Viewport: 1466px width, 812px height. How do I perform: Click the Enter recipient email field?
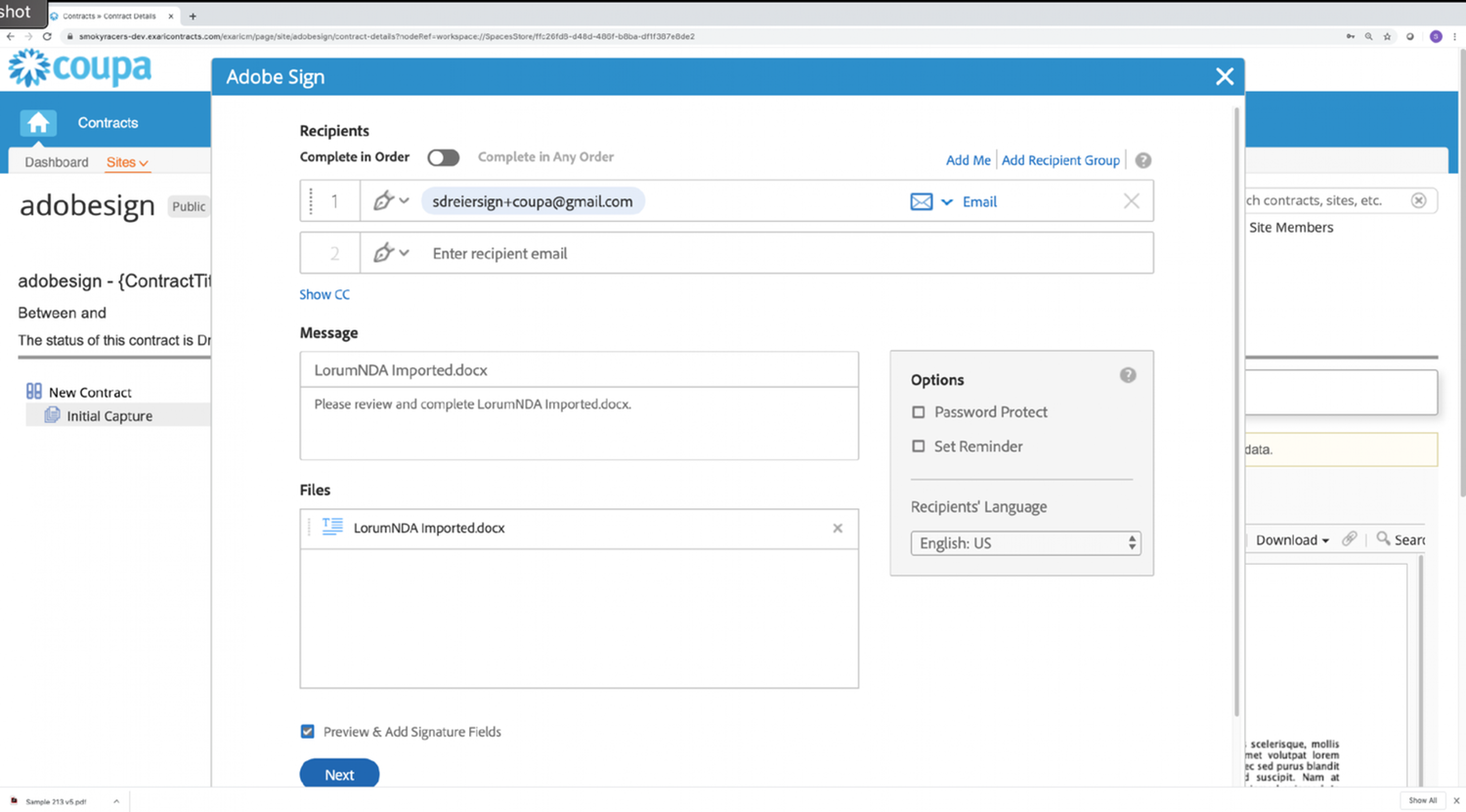pyautogui.click(x=586, y=252)
